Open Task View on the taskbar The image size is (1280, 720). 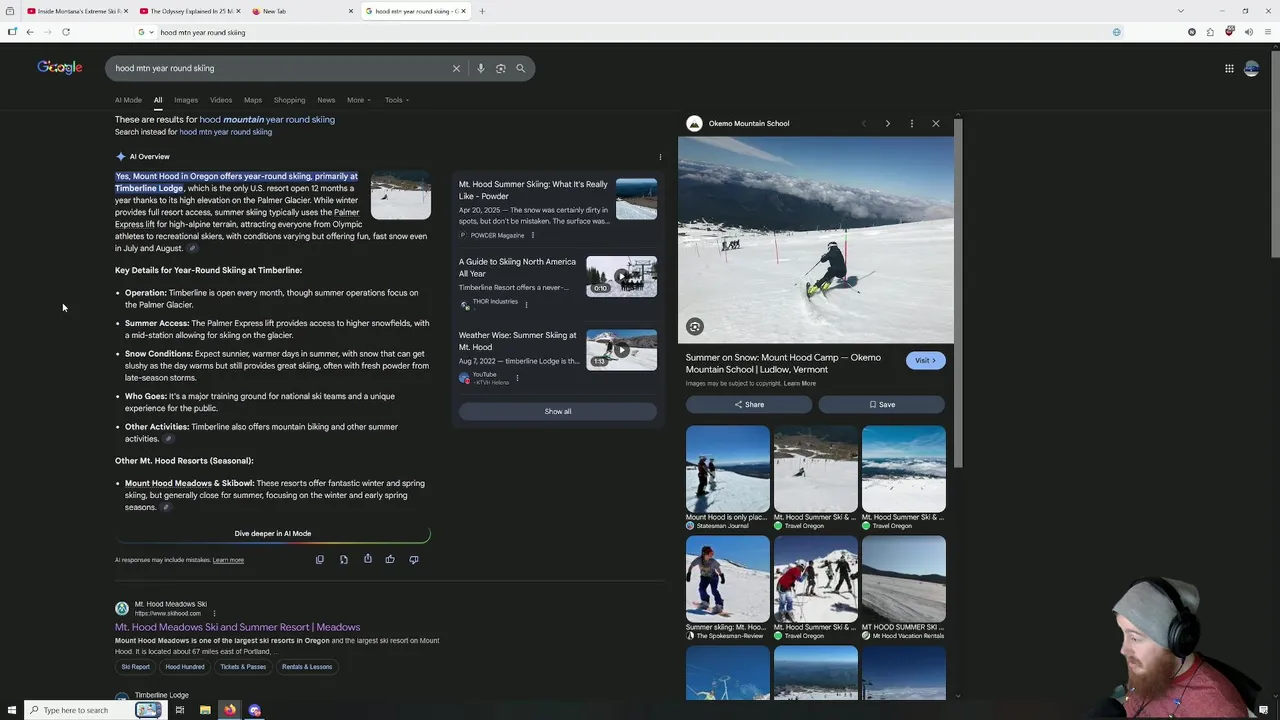point(179,710)
